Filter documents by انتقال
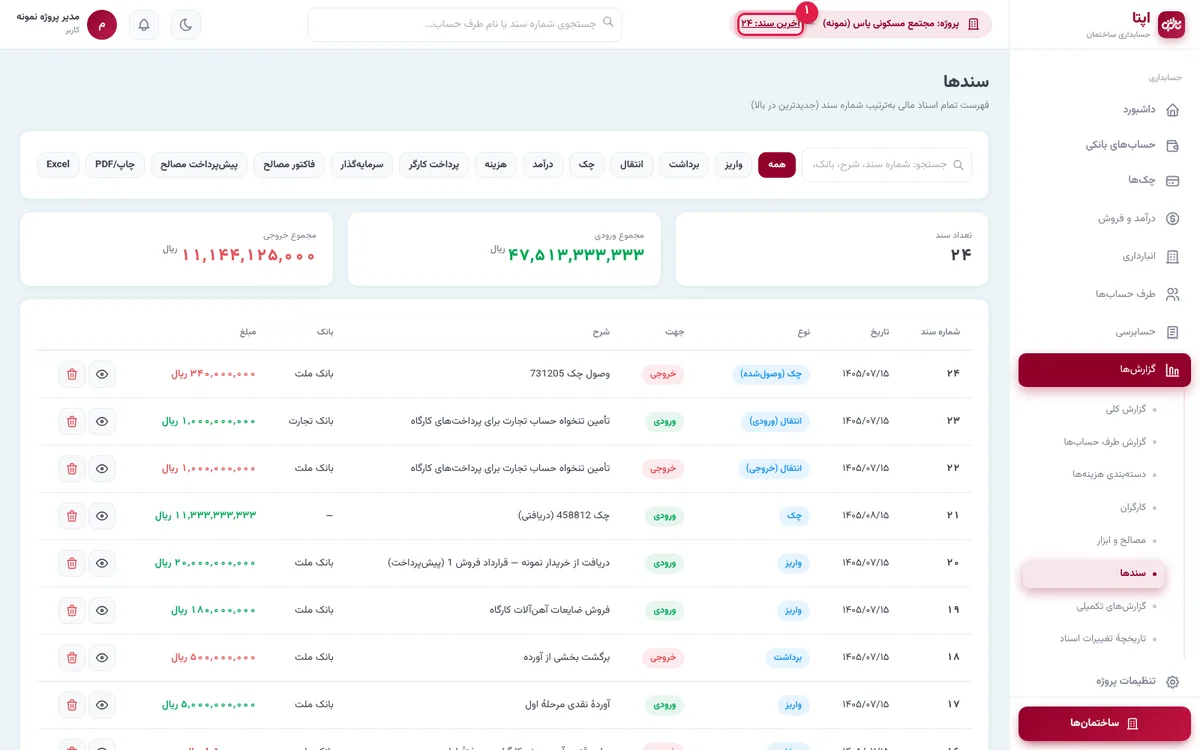 coord(632,165)
